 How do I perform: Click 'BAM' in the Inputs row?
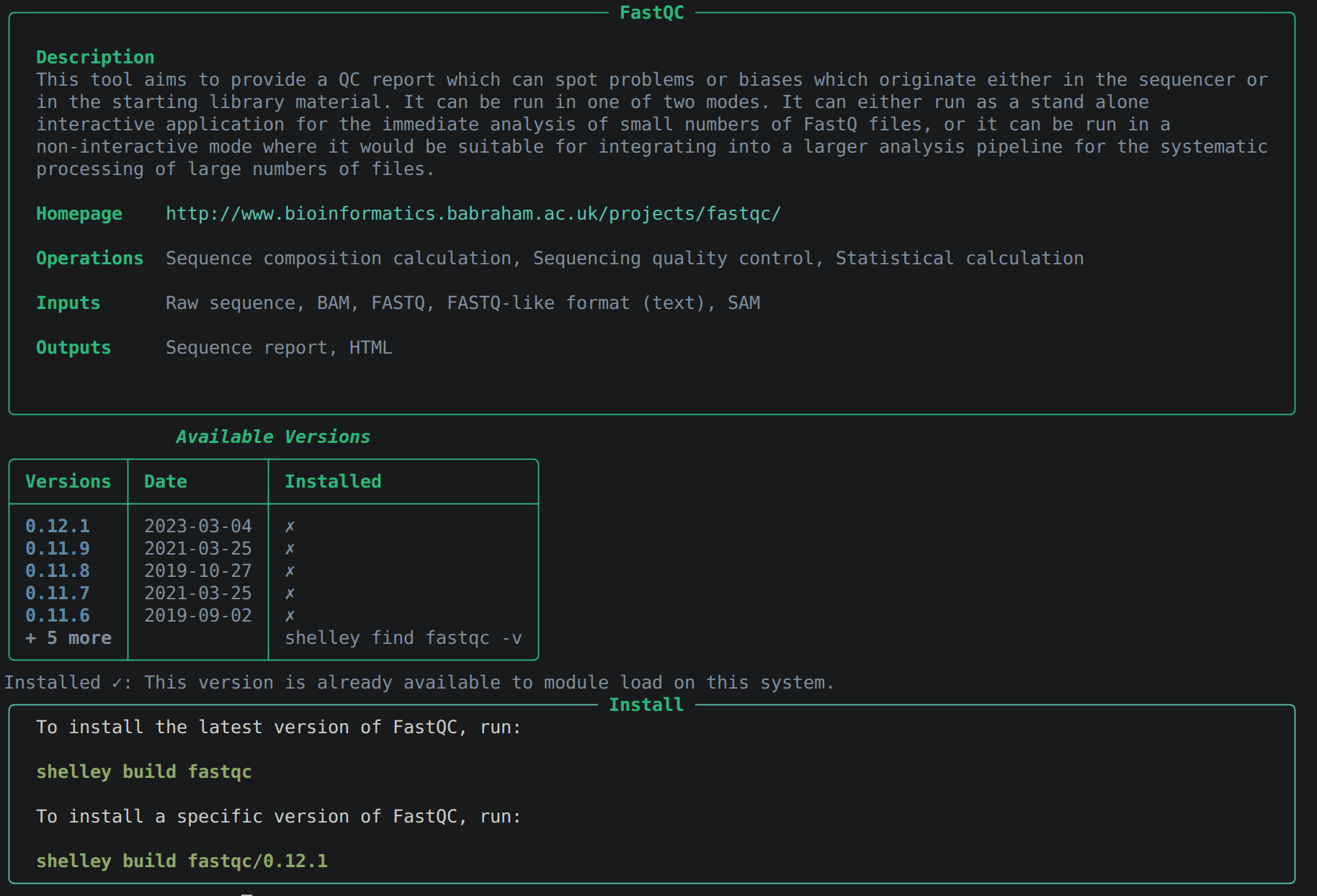(x=334, y=303)
